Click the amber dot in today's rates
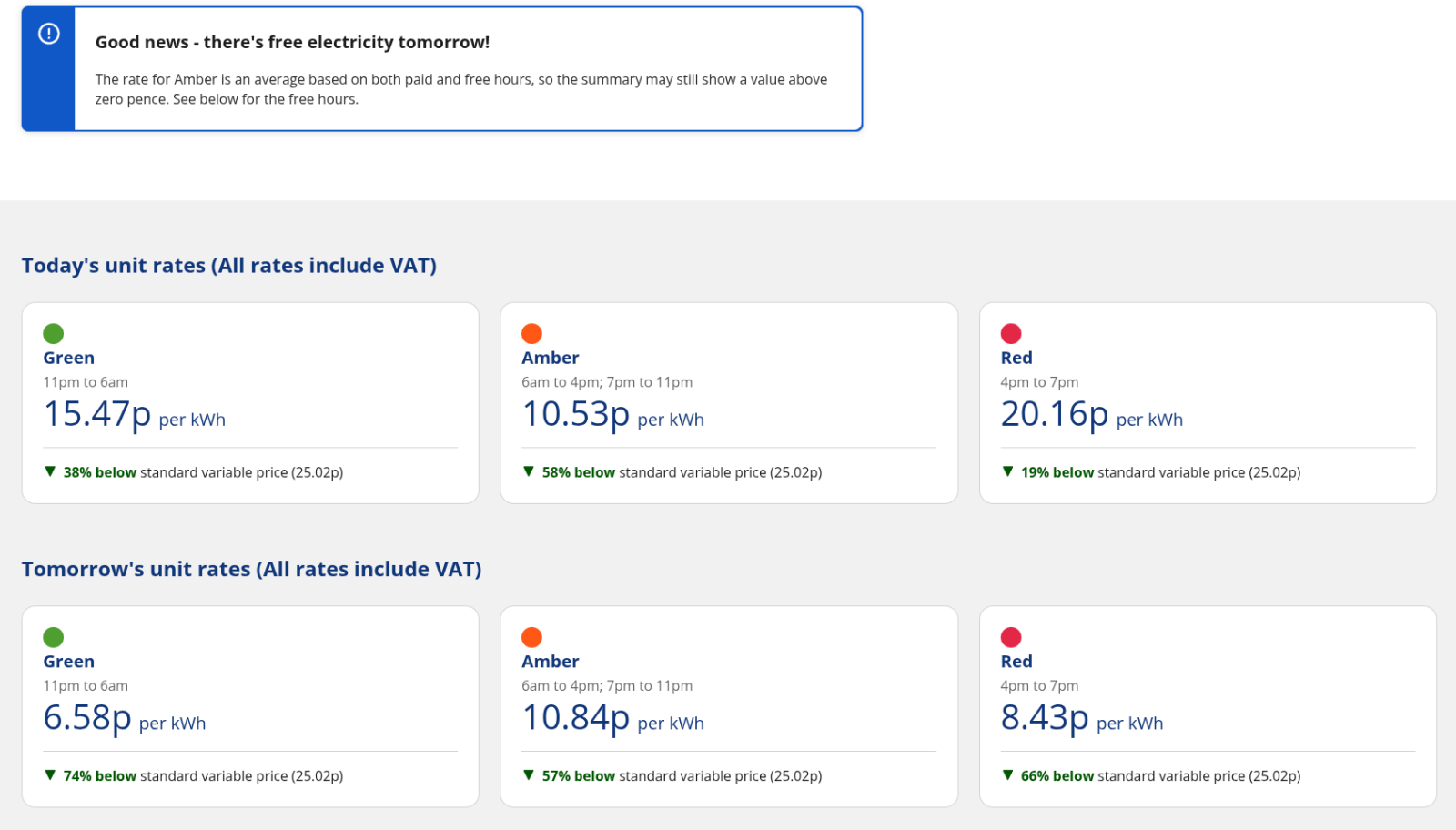 click(532, 334)
